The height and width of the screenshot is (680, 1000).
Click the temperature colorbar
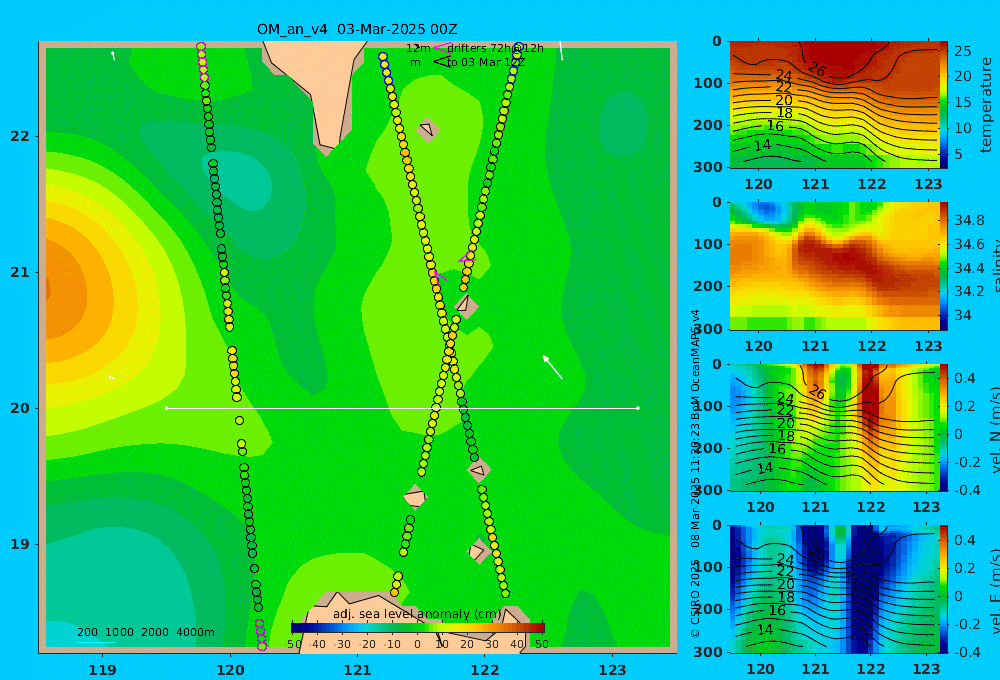[x=944, y=105]
